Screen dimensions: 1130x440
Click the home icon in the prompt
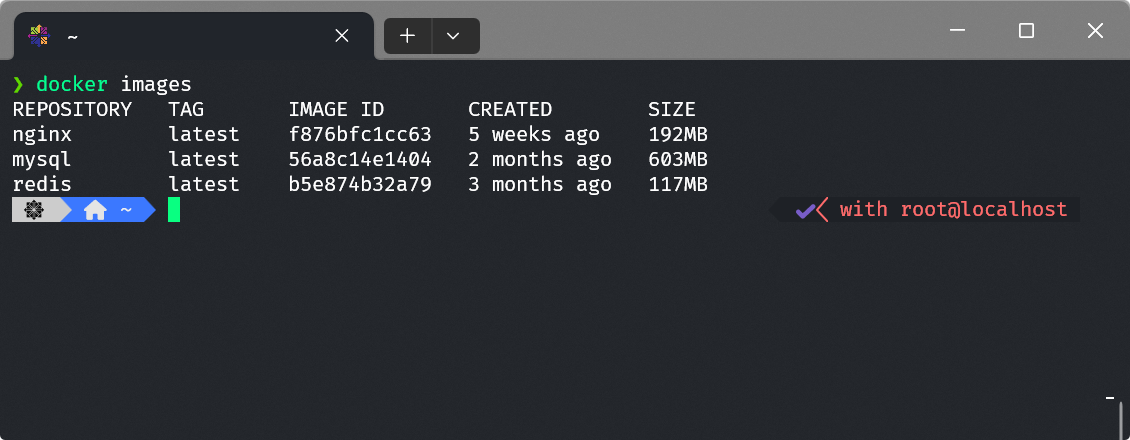[x=95, y=210]
